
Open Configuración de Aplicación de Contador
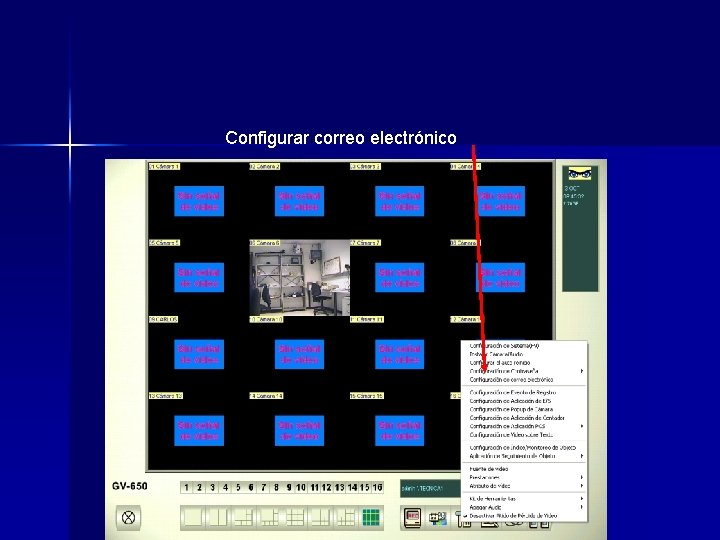coord(517,418)
